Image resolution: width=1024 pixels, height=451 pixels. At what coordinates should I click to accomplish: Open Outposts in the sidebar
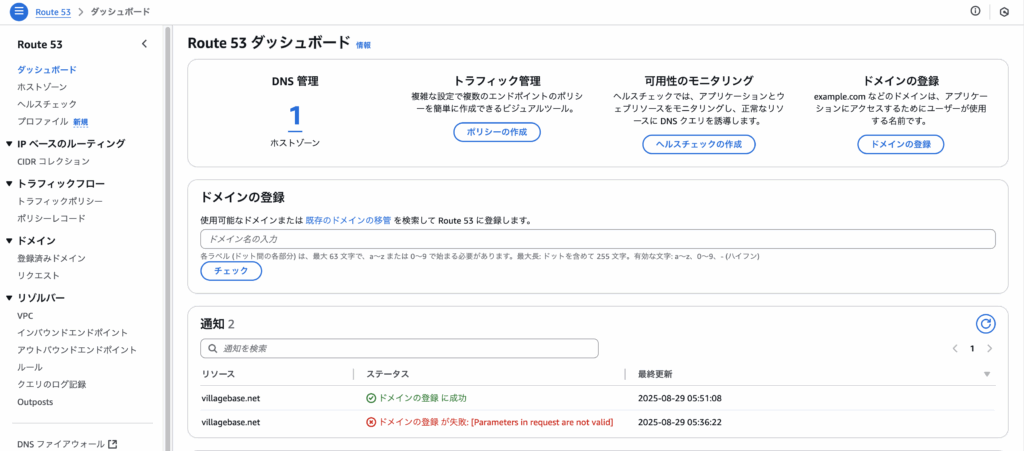point(35,402)
